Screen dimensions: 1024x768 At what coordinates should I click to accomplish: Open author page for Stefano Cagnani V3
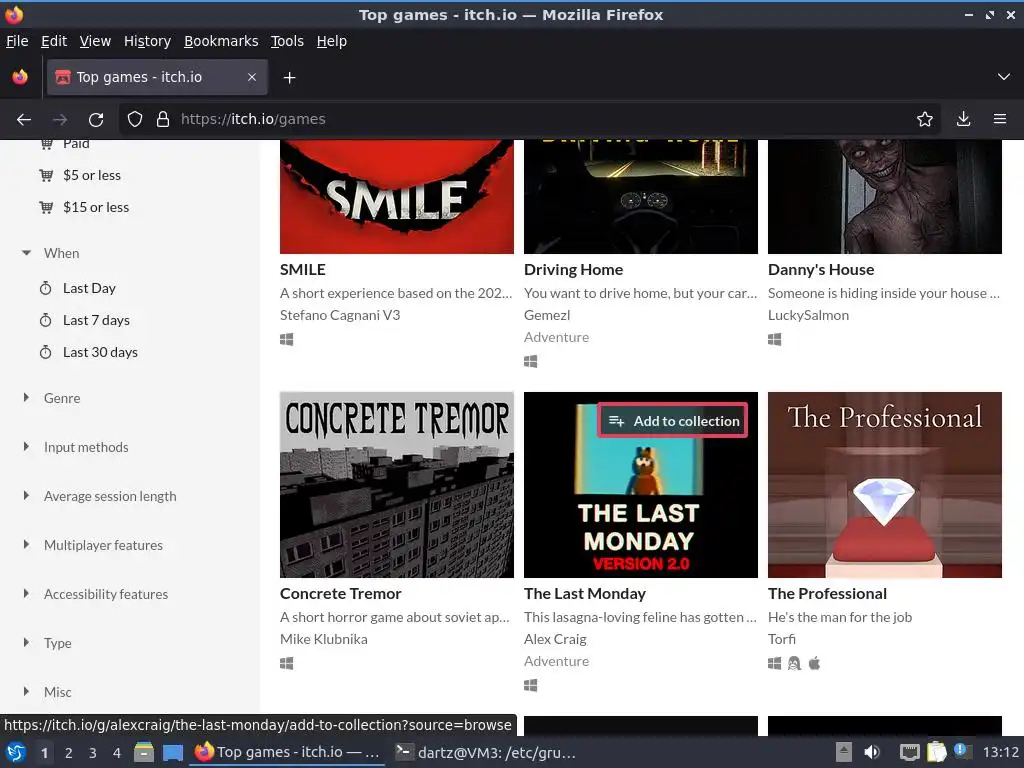(x=340, y=315)
